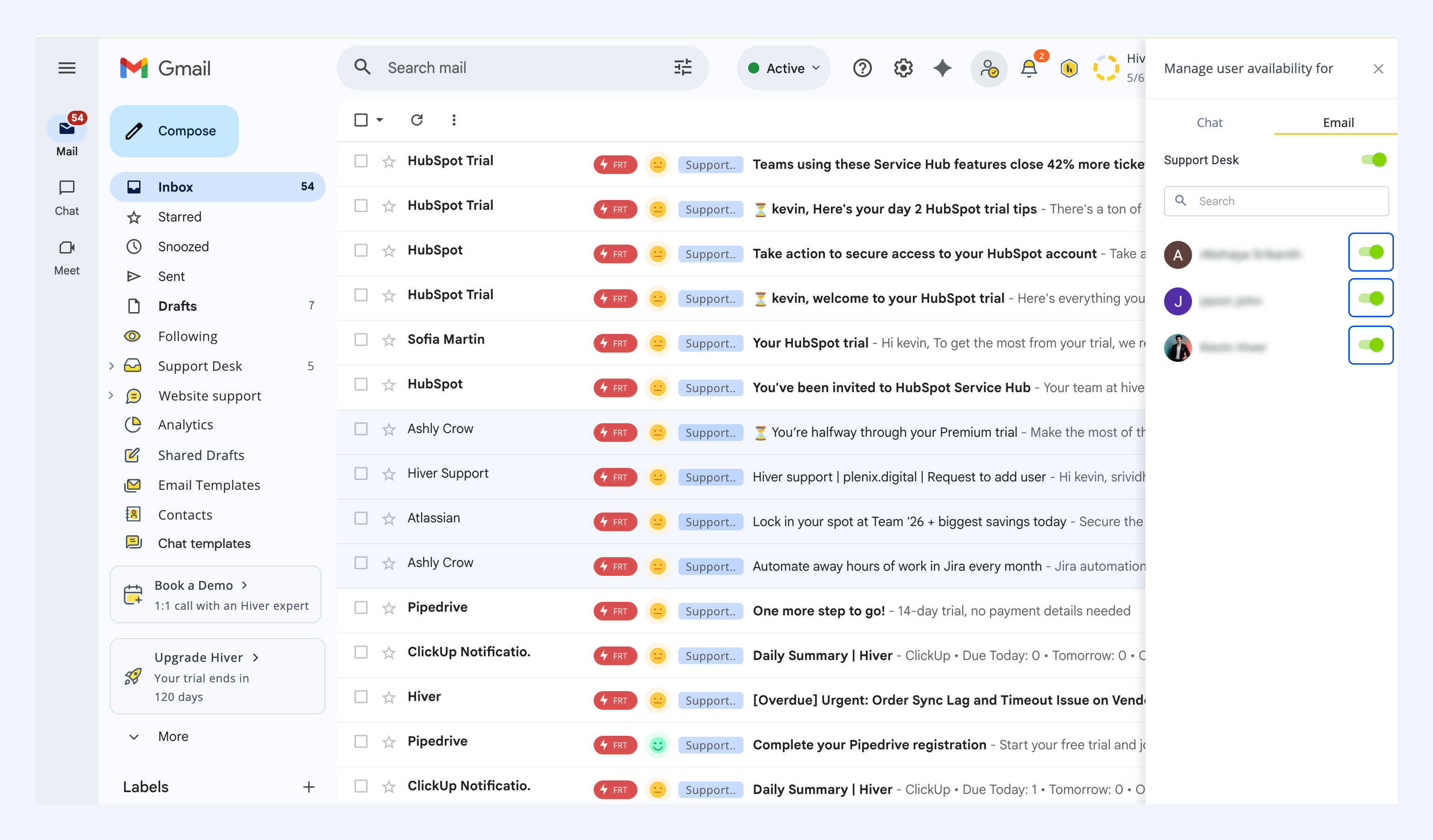Viewport: 1433px width, 840px height.
Task: Click the Gemini sparkle icon
Action: (x=942, y=68)
